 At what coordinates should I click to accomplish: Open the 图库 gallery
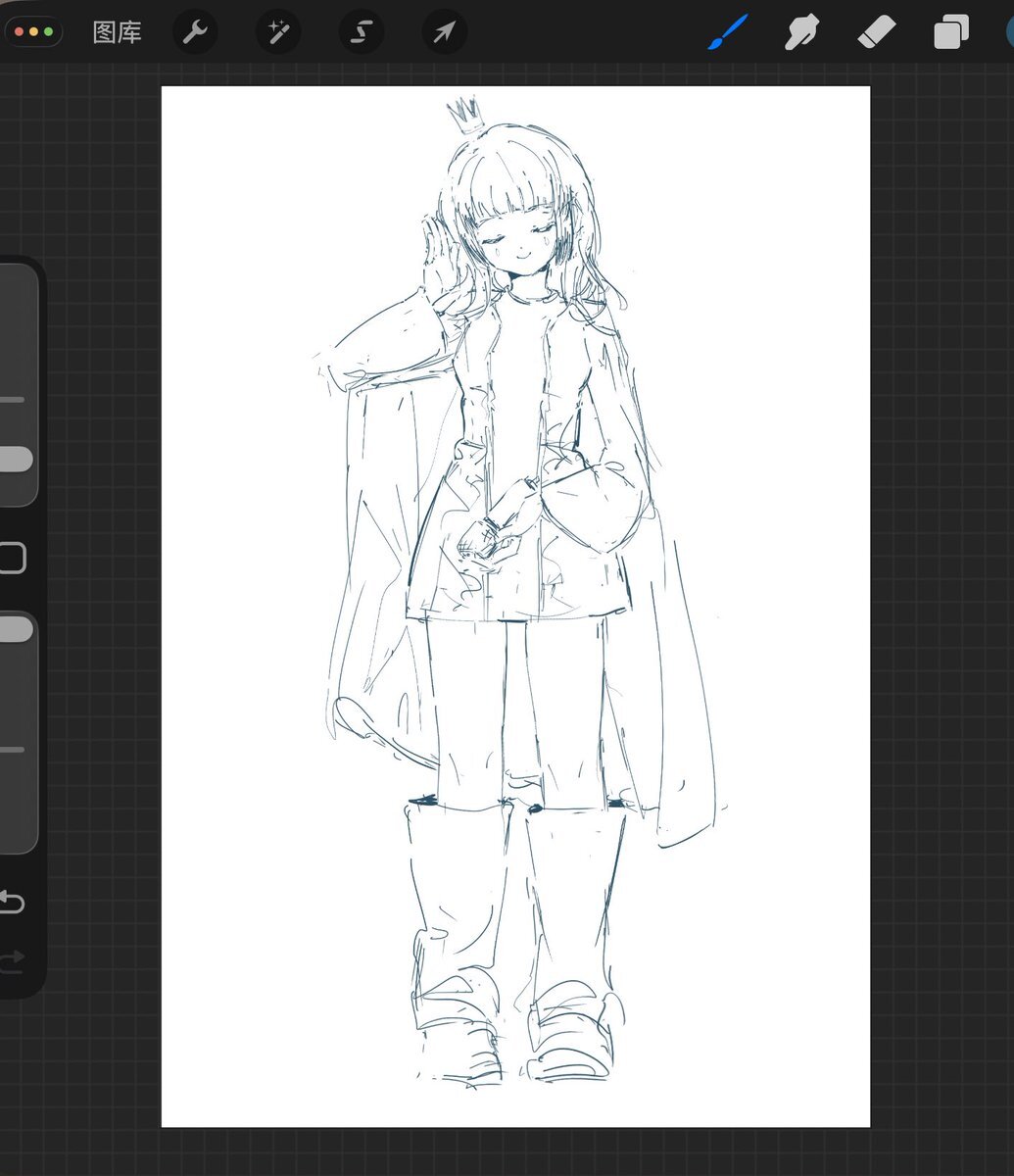(x=117, y=32)
